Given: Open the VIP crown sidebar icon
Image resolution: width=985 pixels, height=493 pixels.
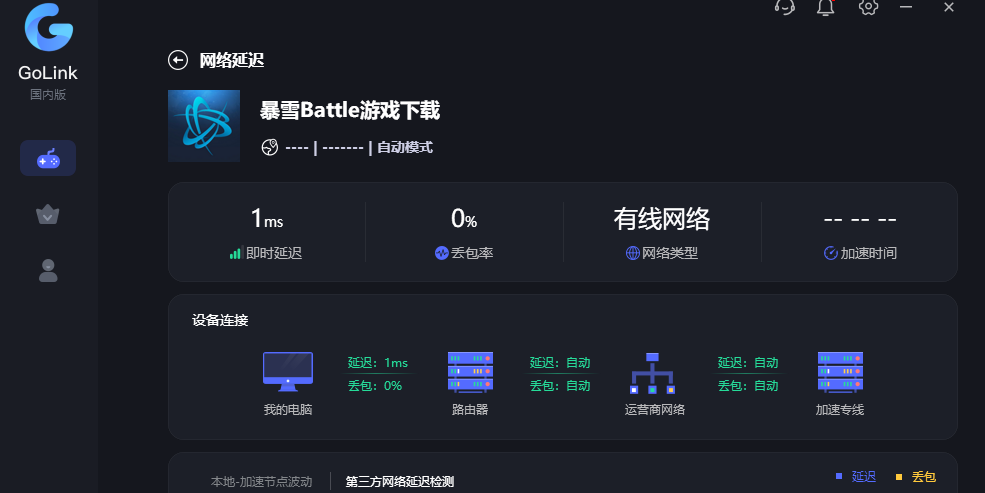Looking at the screenshot, I should pyautogui.click(x=48, y=214).
